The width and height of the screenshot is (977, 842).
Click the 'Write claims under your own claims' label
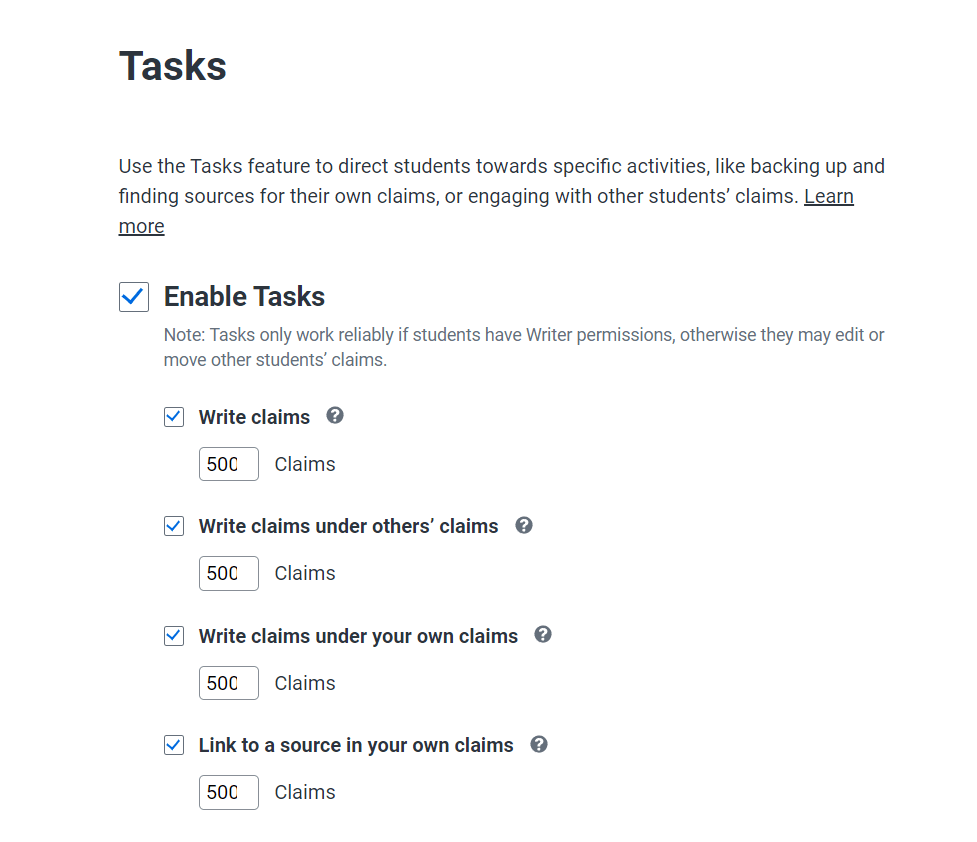[x=358, y=636]
